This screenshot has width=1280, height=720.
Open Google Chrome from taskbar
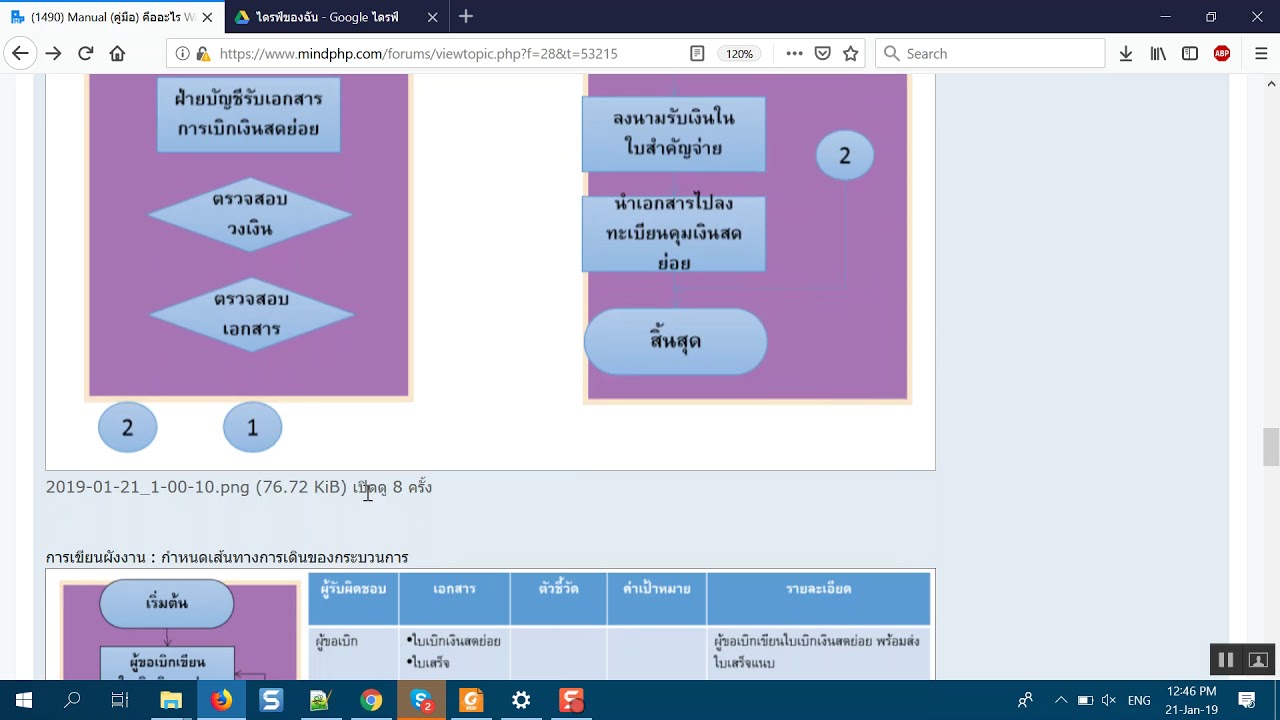pos(371,700)
